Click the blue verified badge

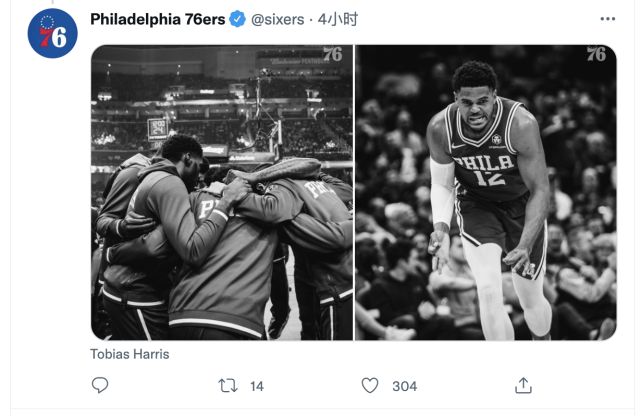[237, 19]
